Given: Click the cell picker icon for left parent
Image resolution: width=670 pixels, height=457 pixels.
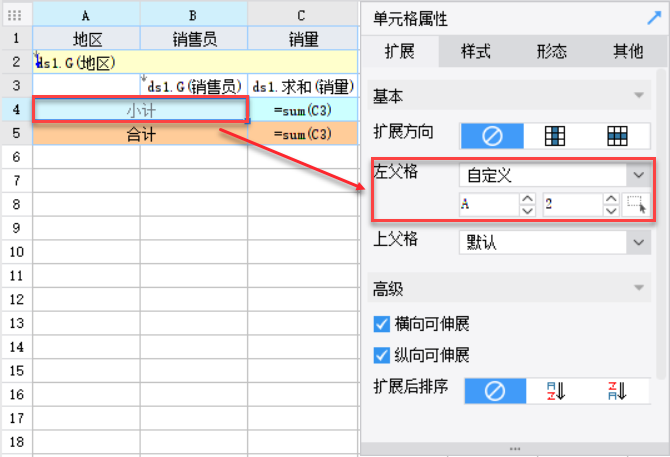Looking at the screenshot, I should (636, 204).
